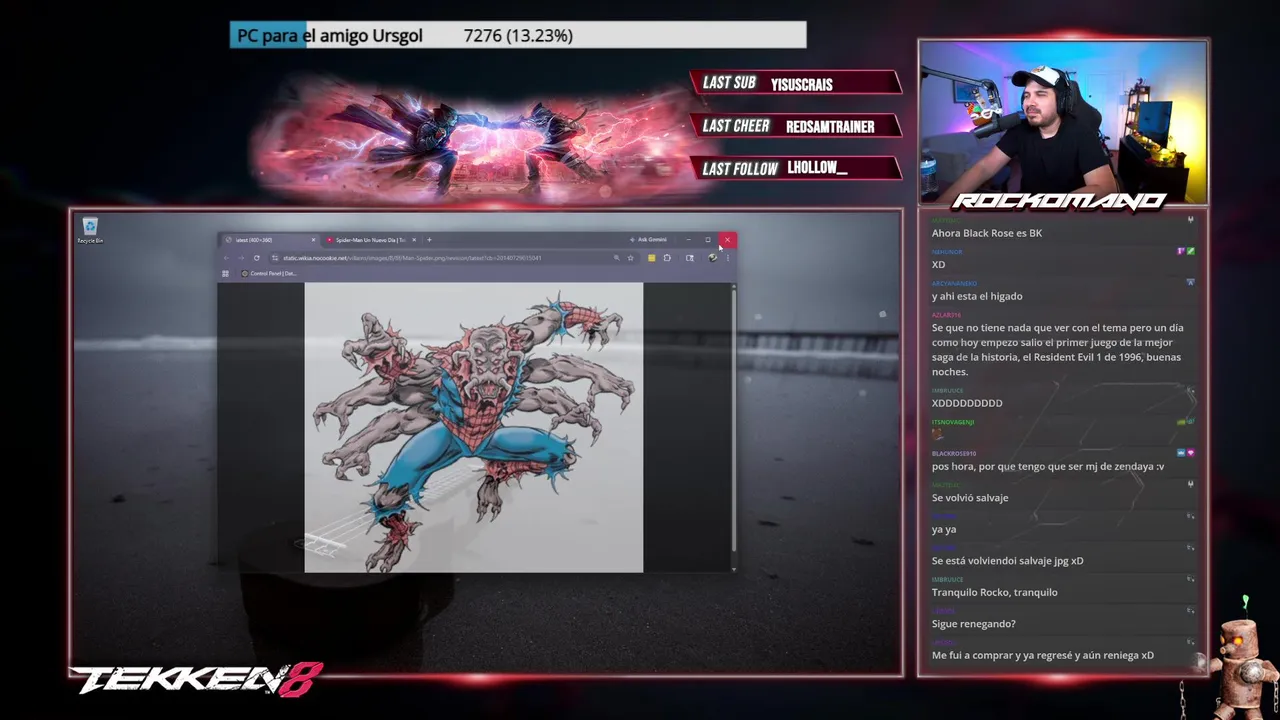The width and height of the screenshot is (1280, 720).
Task: Open the Control Panel bookmark
Action: 269,273
